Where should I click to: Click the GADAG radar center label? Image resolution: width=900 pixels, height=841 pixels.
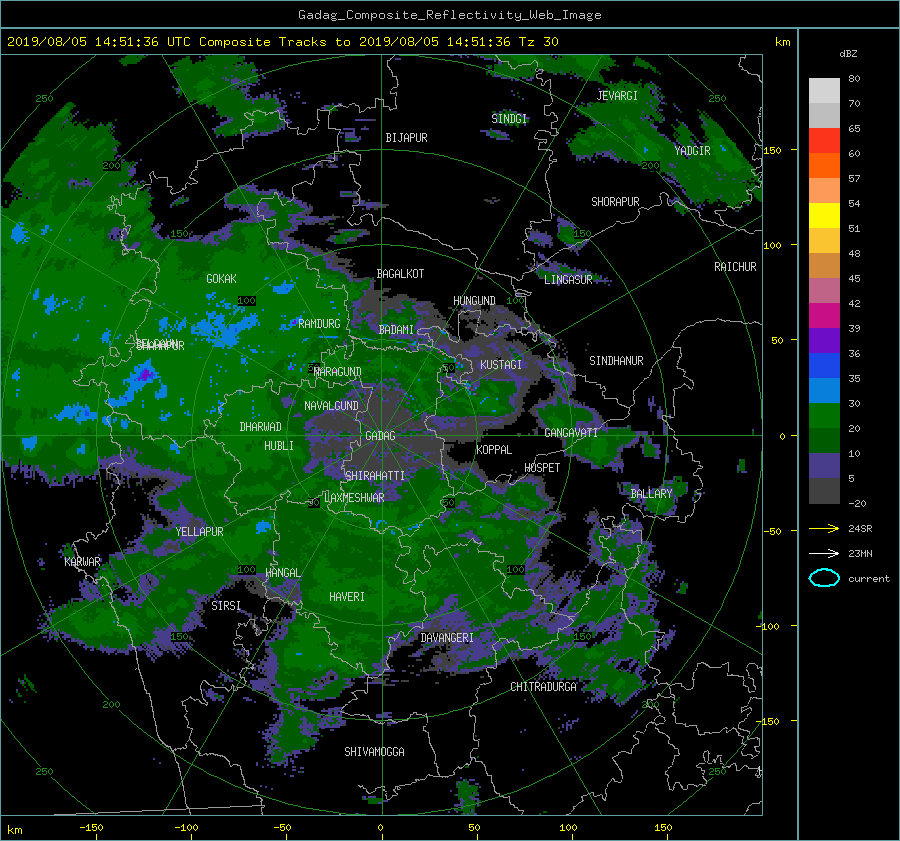pyautogui.click(x=380, y=436)
